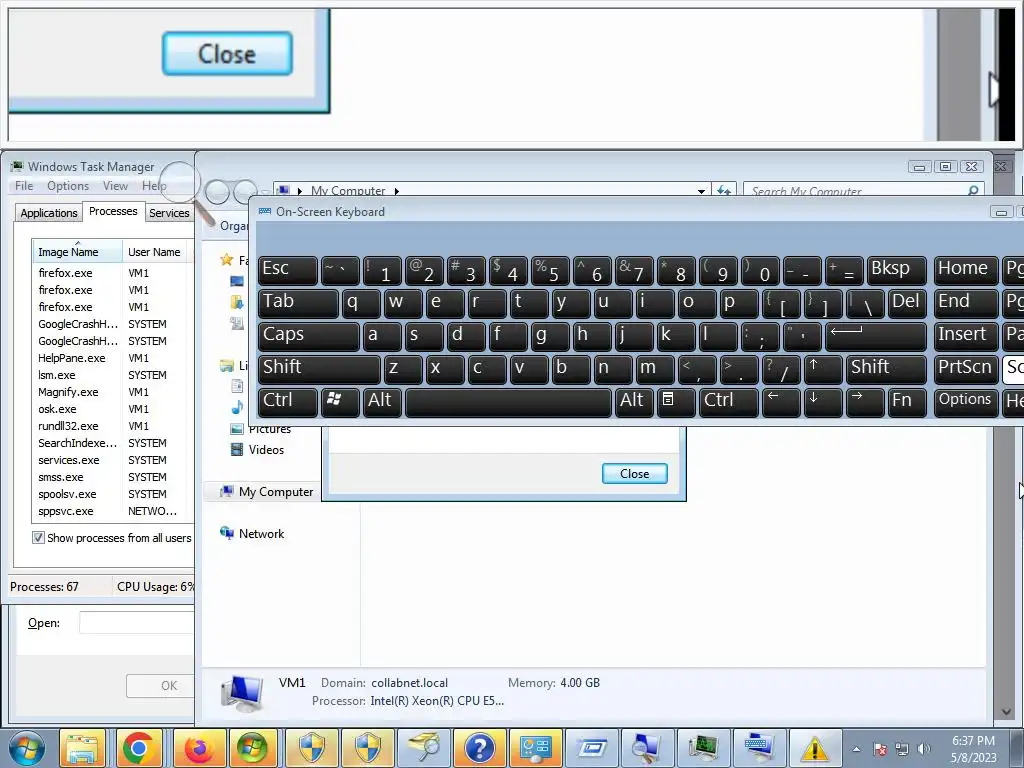Click the Del key on keyboard
Screen dimensions: 1024x768
[906, 302]
